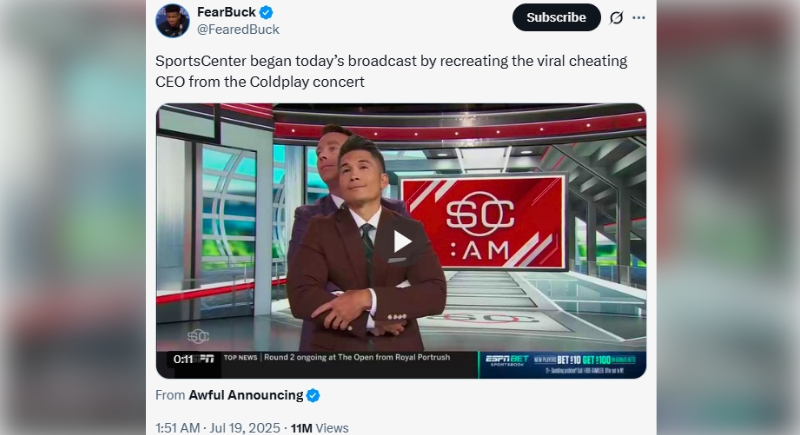Screen dimensions: 800x435
Task: Click the ESPN BET banner in video
Action: tap(562, 362)
